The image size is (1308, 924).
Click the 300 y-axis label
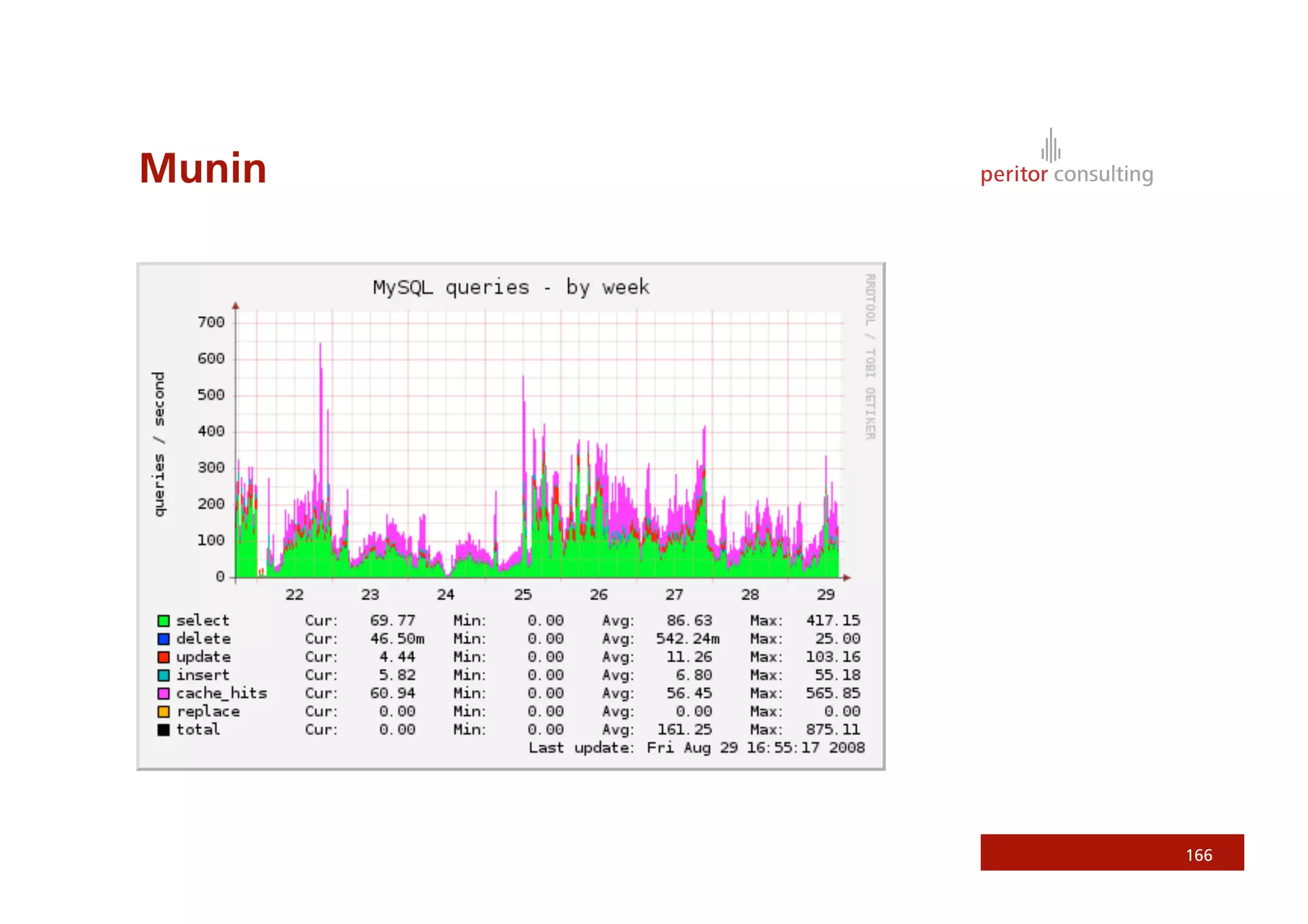click(211, 468)
